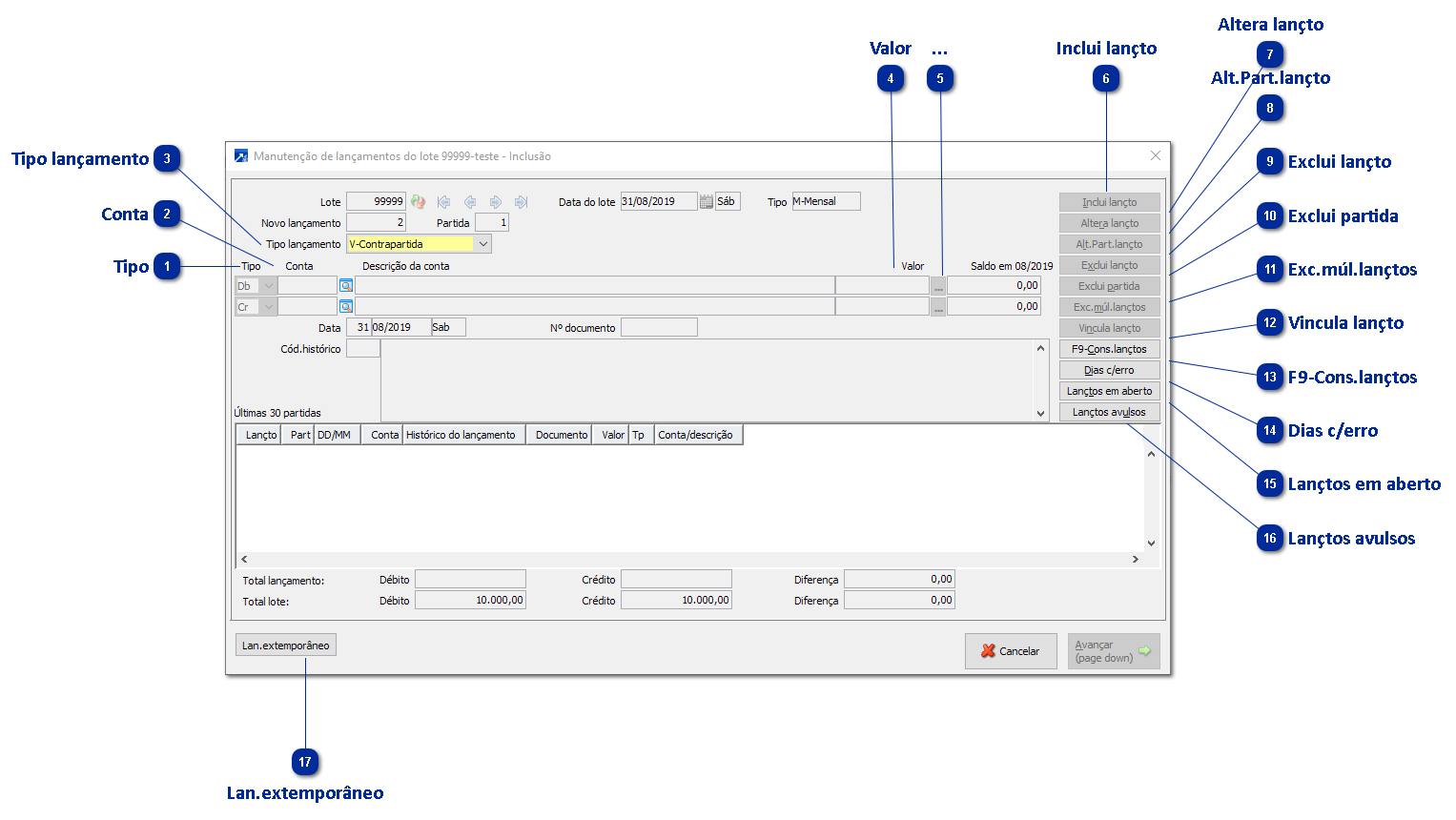Focus the Lote number field
The width and height of the screenshot is (1456, 820).
point(376,201)
